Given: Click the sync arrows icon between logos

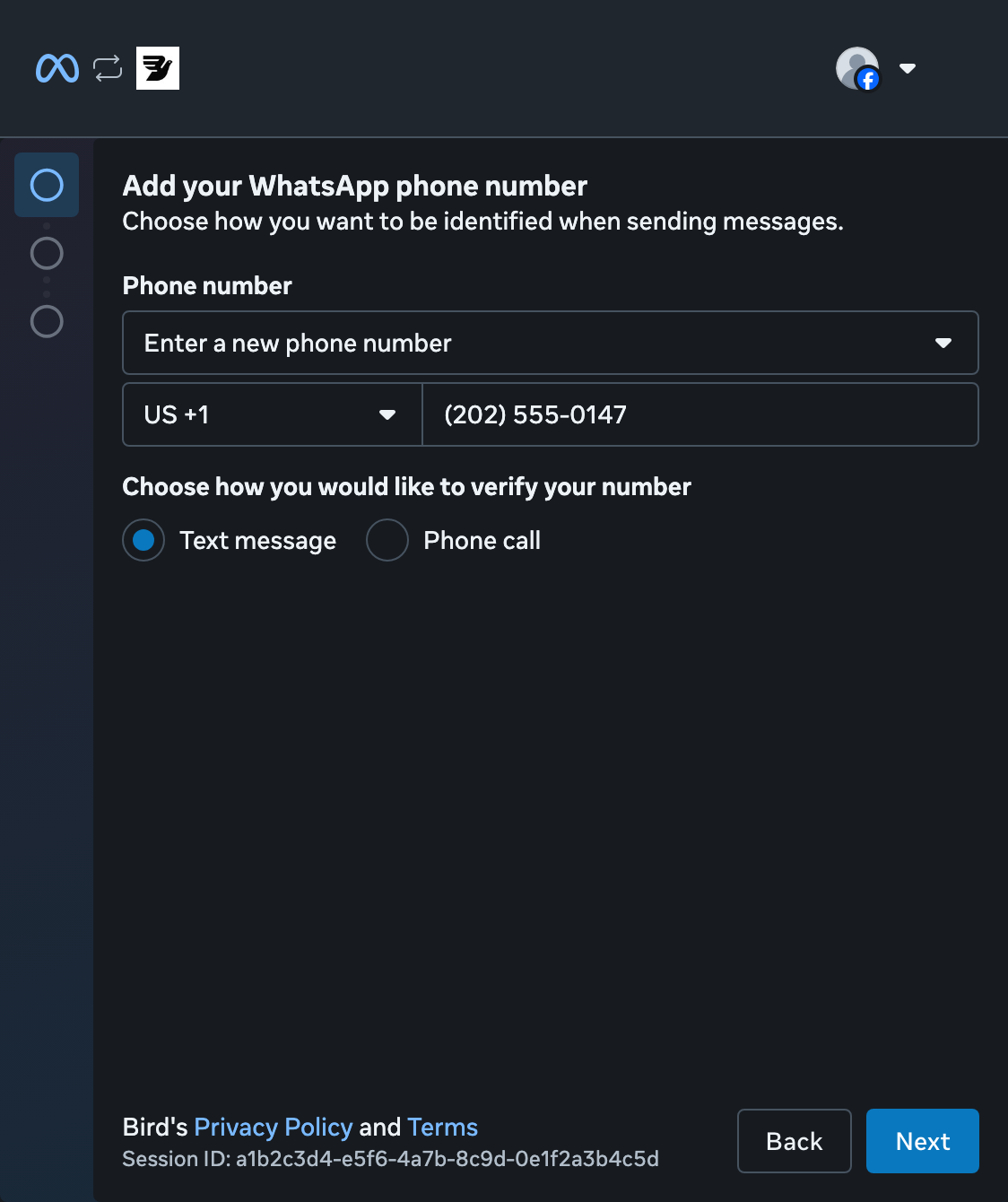Looking at the screenshot, I should (108, 68).
